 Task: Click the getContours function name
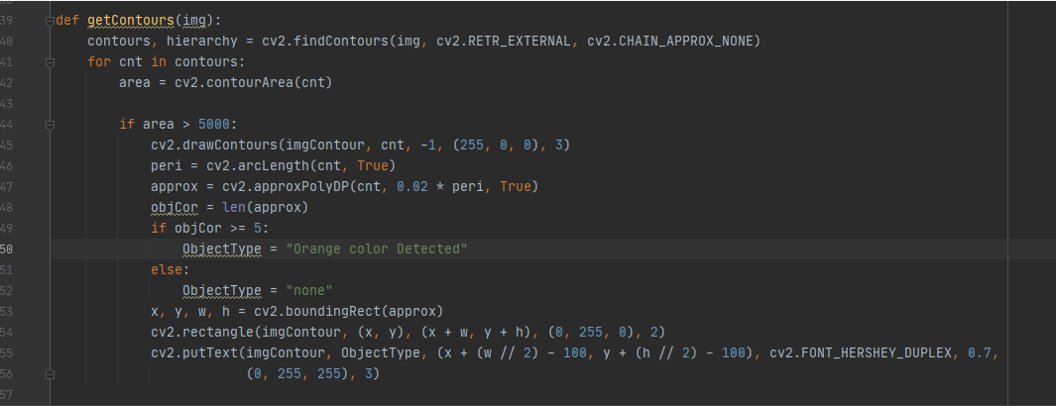pos(131,21)
